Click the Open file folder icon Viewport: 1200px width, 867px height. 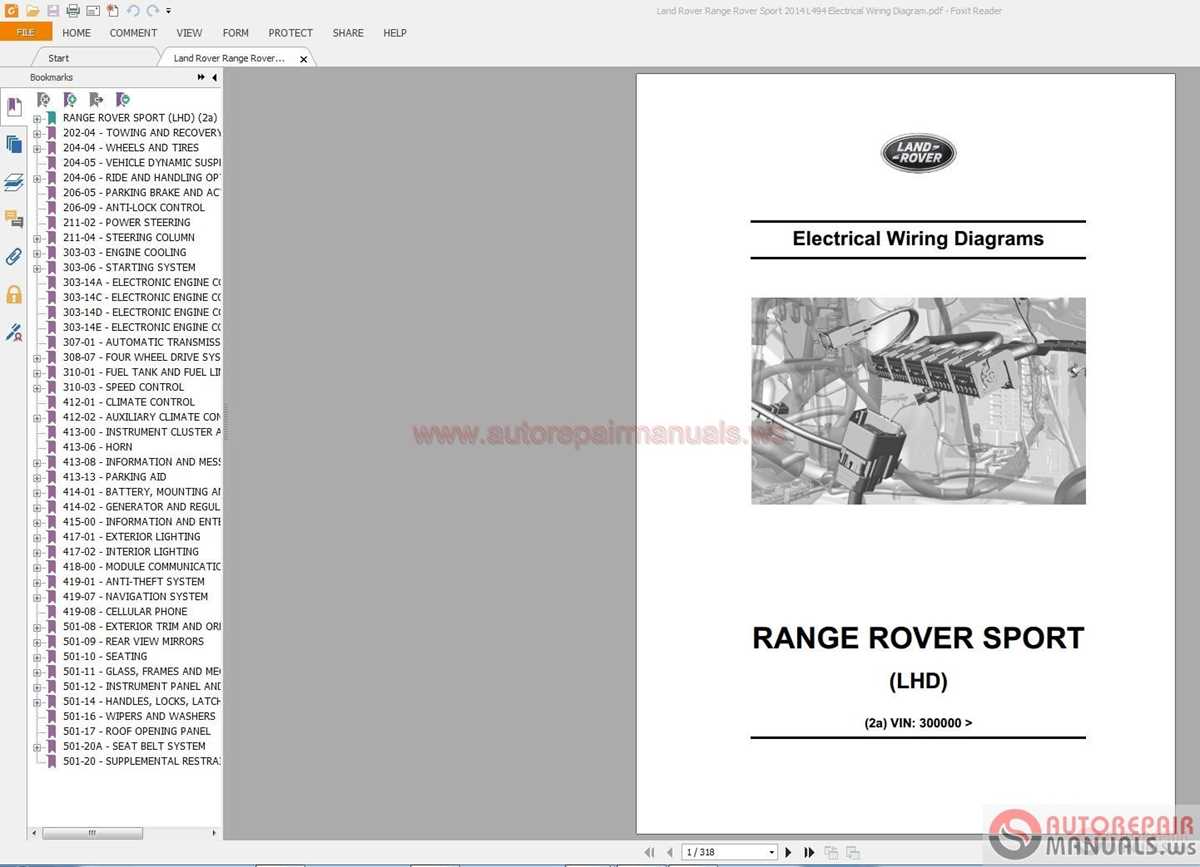[x=32, y=11]
